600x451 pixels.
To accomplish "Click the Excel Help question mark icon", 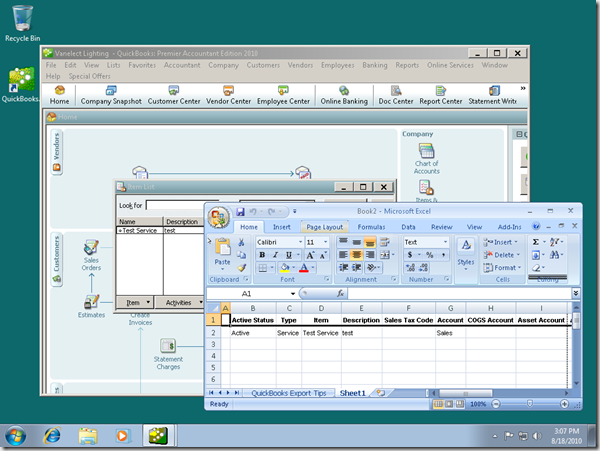I will [x=536, y=226].
